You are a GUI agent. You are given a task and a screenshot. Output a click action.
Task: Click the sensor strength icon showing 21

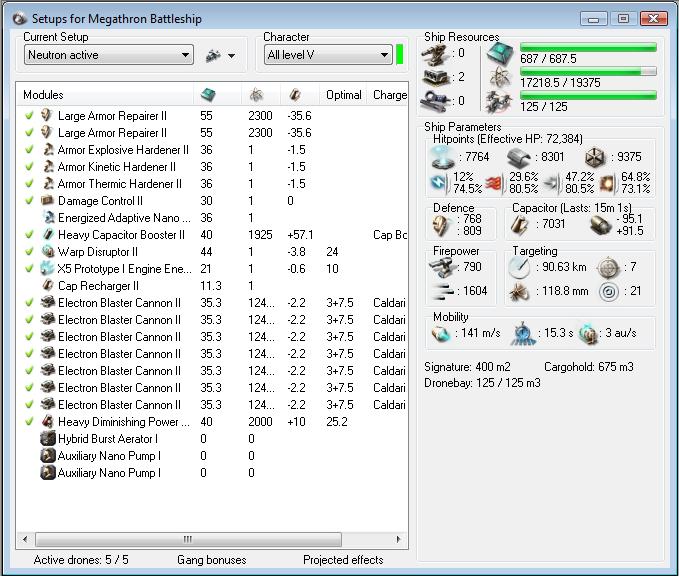[x=608, y=291]
